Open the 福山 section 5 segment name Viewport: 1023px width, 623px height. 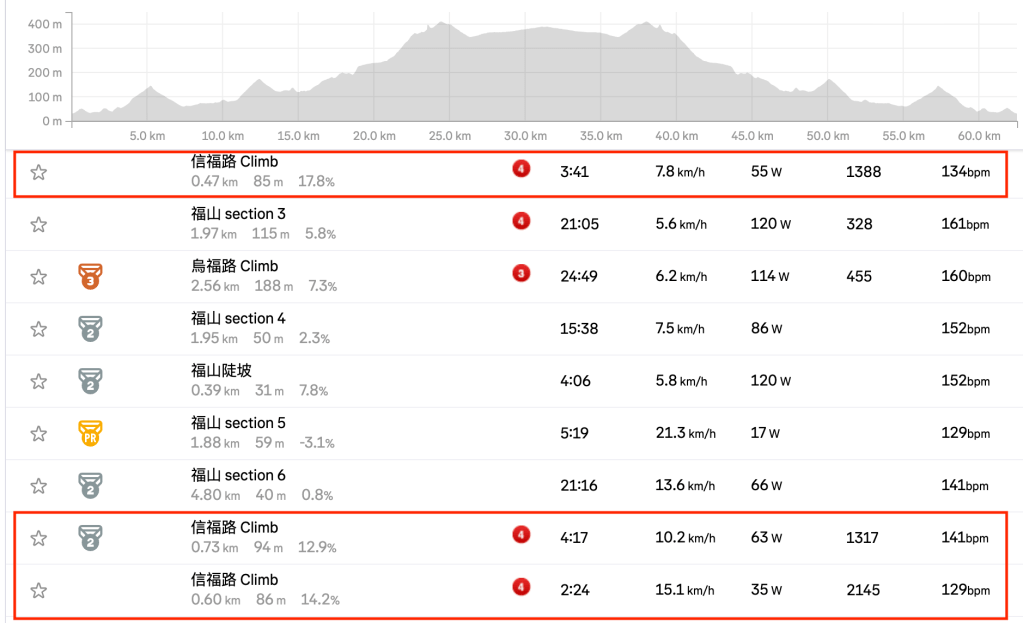238,423
